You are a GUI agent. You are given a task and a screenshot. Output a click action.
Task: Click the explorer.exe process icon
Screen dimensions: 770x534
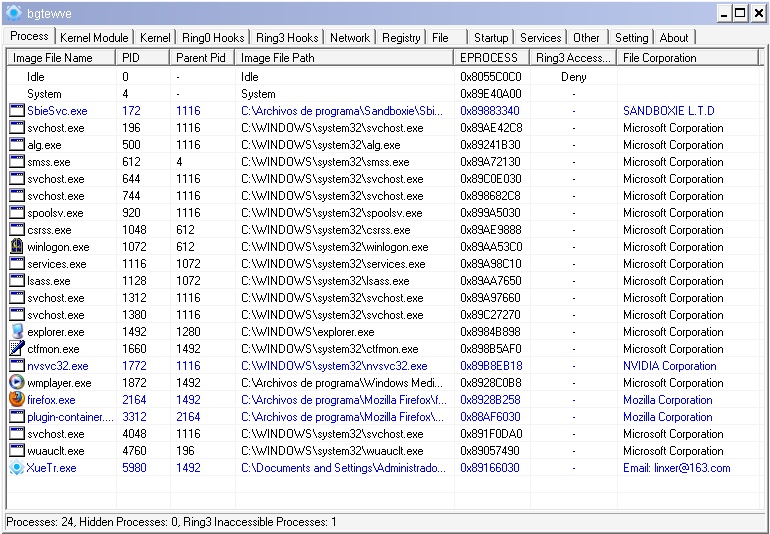pyautogui.click(x=17, y=332)
